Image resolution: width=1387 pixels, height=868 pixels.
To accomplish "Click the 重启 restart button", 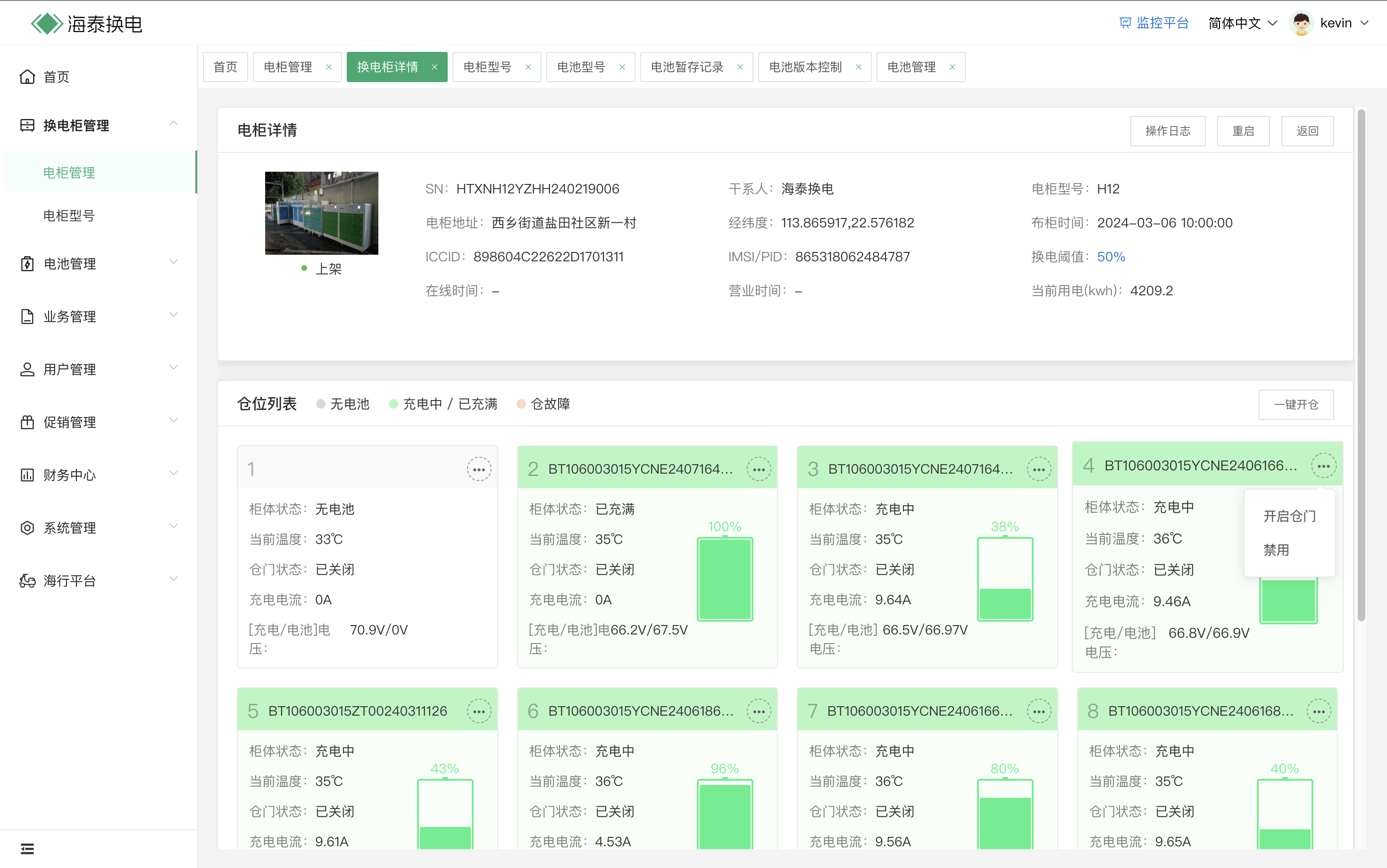I will tap(1243, 131).
